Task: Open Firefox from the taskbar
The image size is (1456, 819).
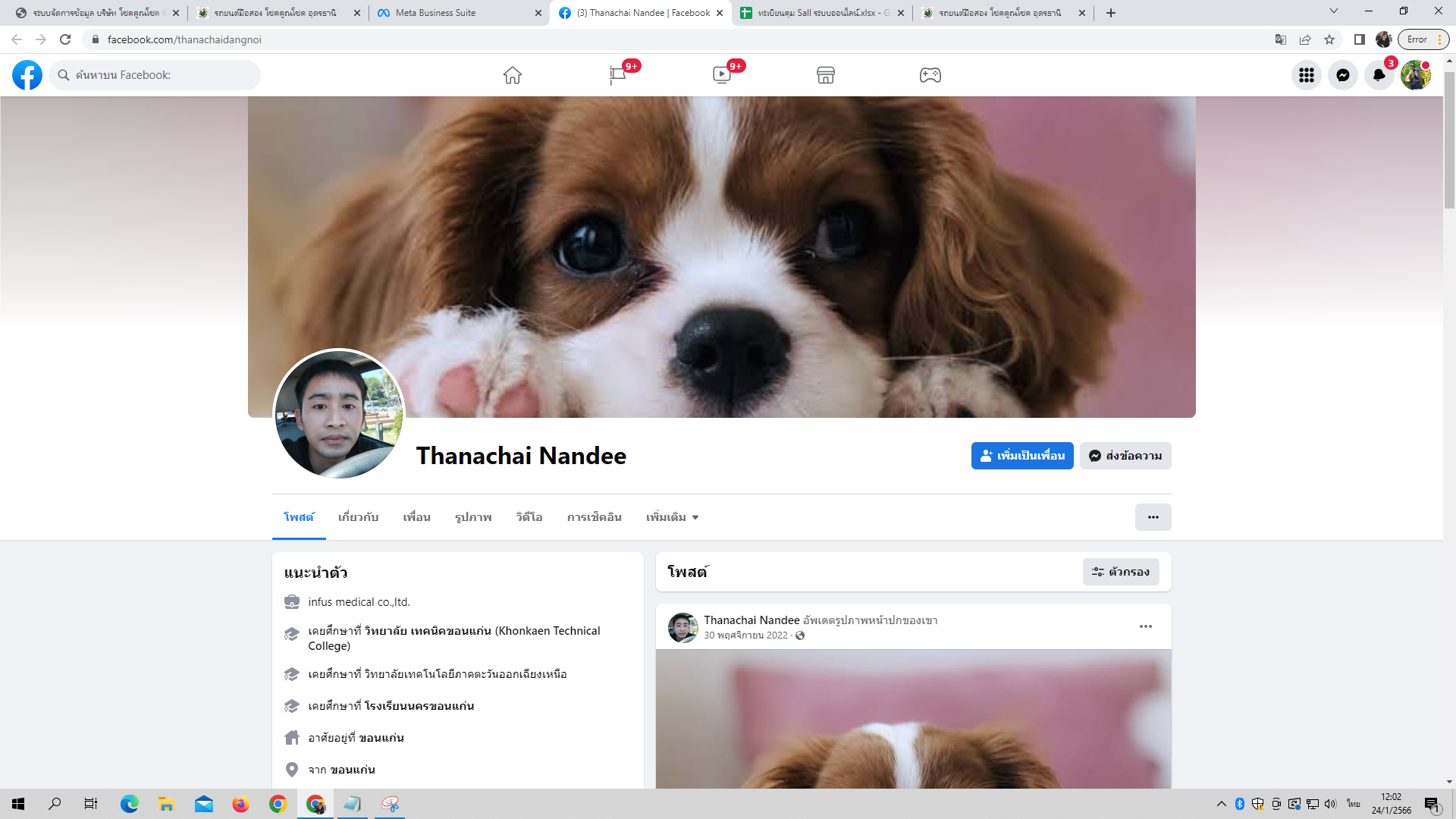Action: [x=240, y=804]
